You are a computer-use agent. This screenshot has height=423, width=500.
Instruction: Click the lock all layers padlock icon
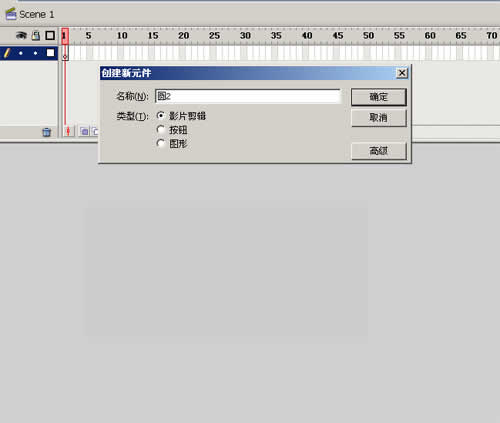(36, 35)
